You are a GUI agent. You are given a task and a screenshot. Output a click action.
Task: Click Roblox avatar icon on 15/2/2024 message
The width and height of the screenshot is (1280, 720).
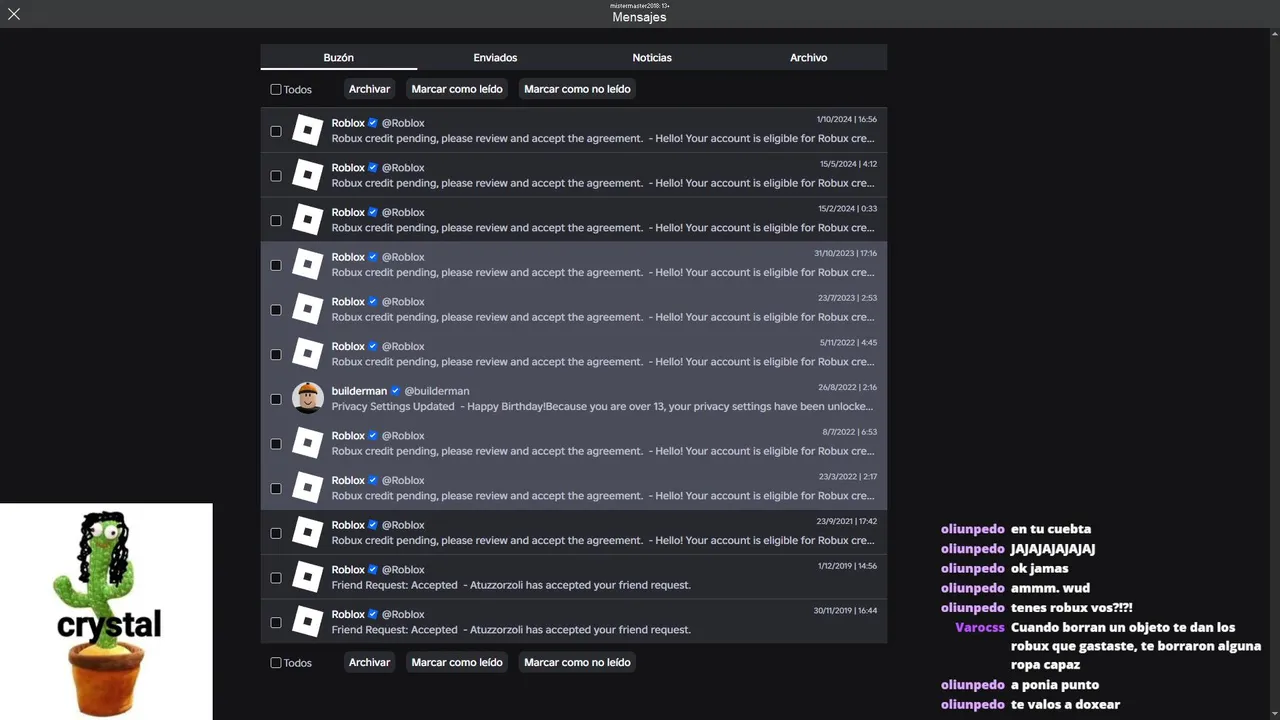coord(308,220)
